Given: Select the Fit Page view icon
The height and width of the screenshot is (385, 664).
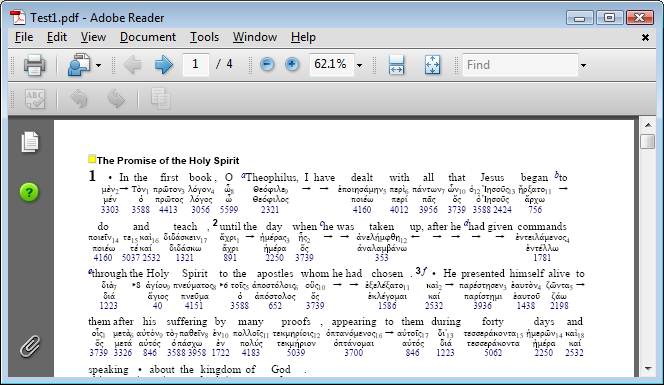Looking at the screenshot, I should [432, 65].
